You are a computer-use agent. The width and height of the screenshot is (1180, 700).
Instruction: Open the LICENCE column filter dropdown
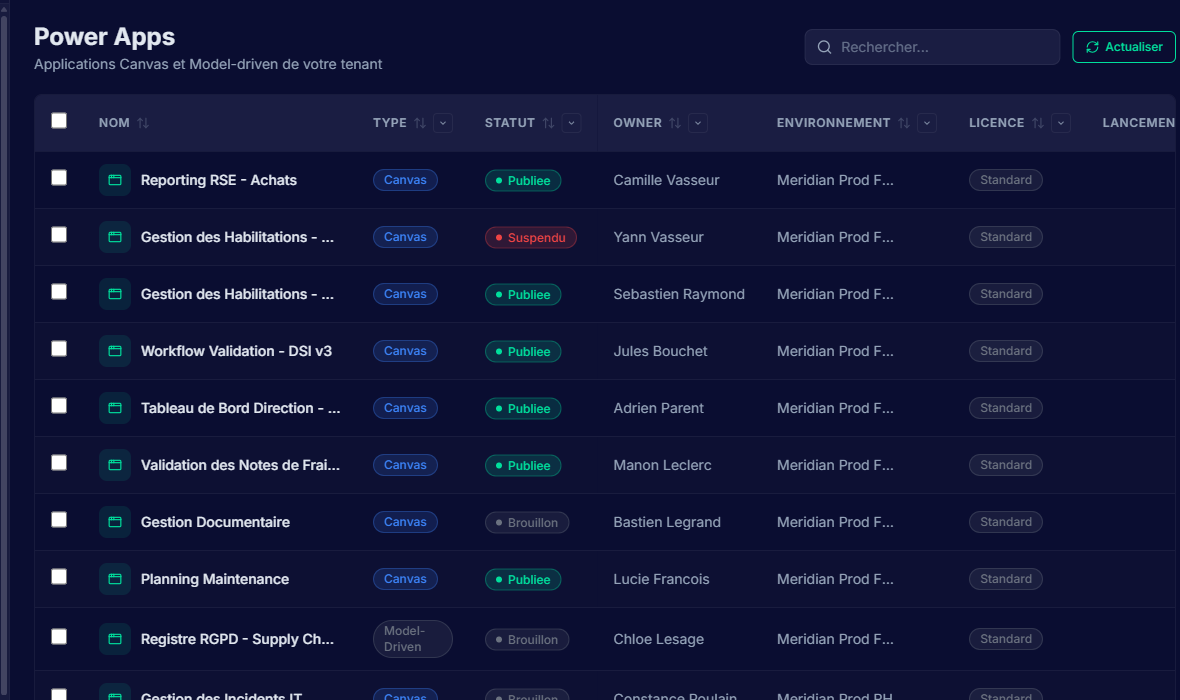(1060, 122)
